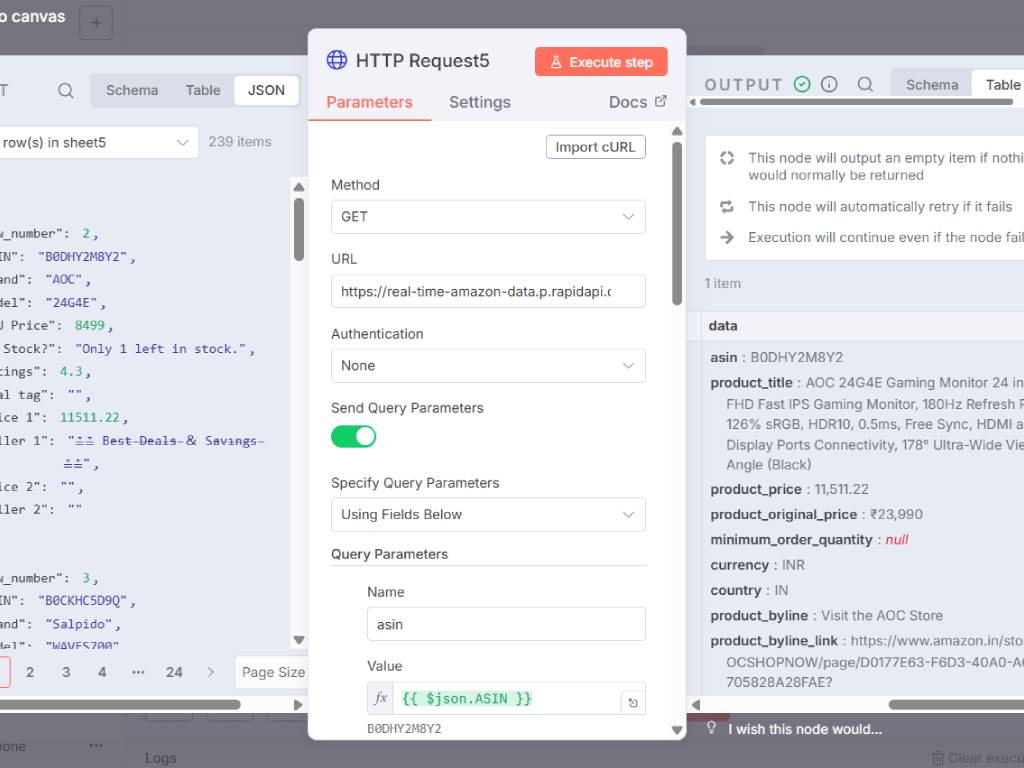
Task: Click the globe icon next to HTTP Request5
Action: [x=337, y=61]
